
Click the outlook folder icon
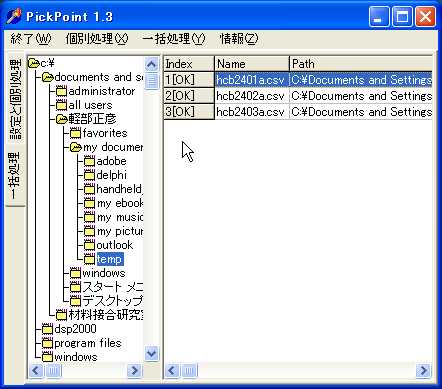click(x=89, y=245)
